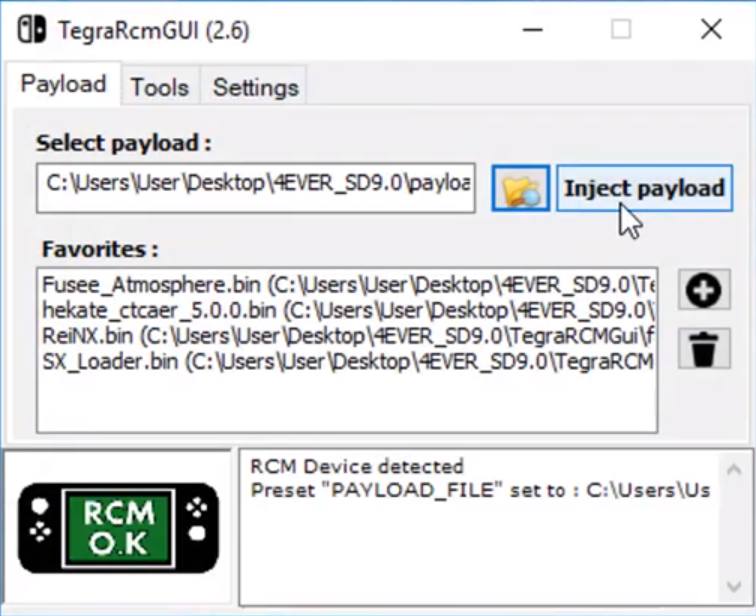Image resolution: width=756 pixels, height=616 pixels.
Task: Click the 'RCM Device detected' log line
Action: 357,467
